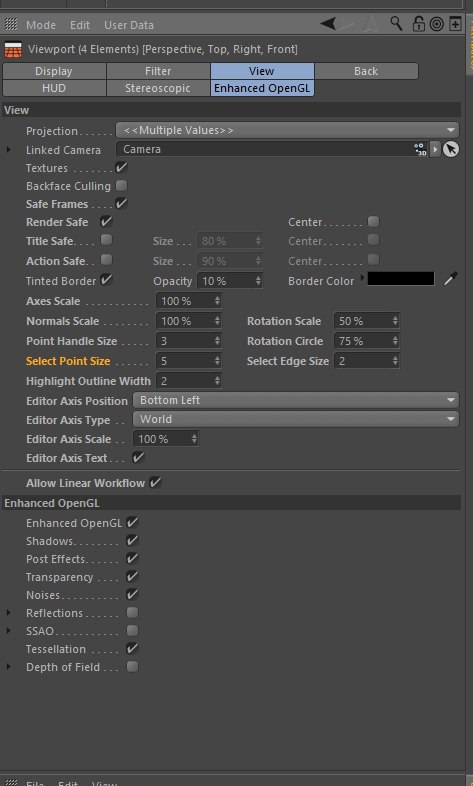Click the Opacity 10 % field

click(x=230, y=281)
